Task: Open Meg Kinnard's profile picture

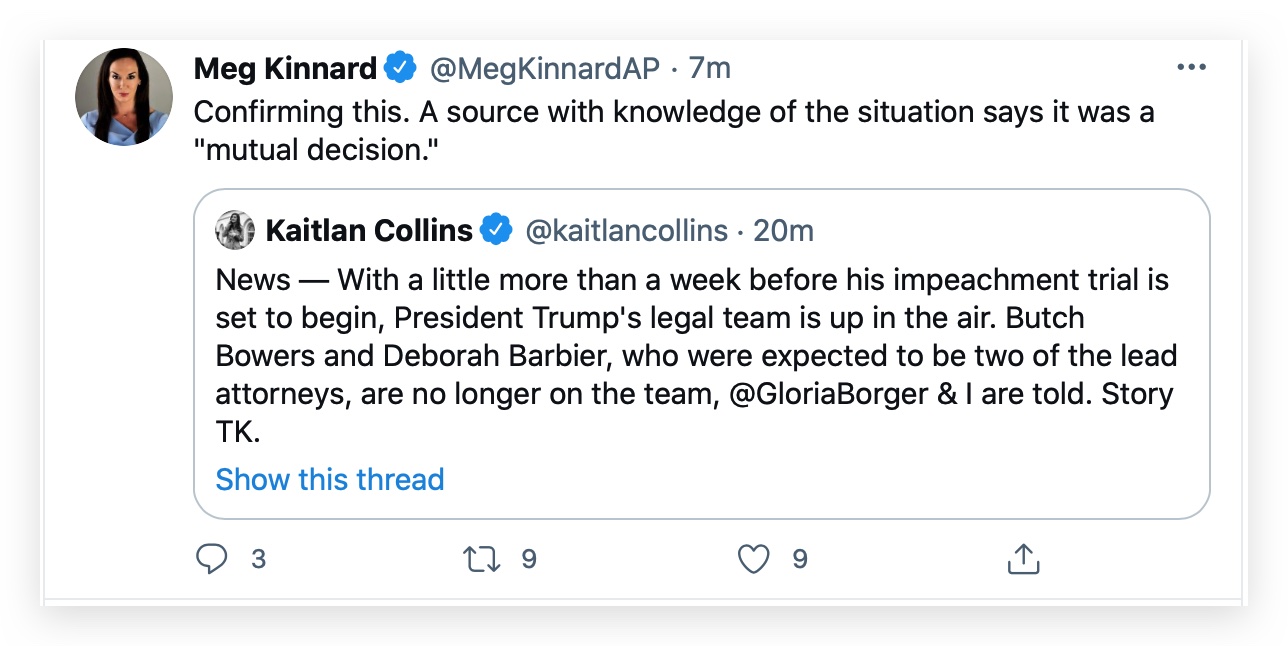Action: coord(124,97)
